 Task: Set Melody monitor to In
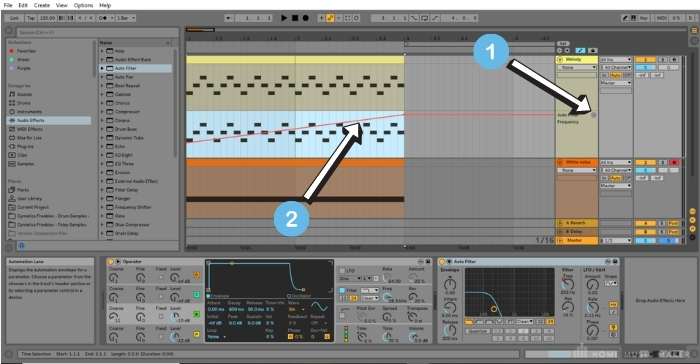[604, 75]
